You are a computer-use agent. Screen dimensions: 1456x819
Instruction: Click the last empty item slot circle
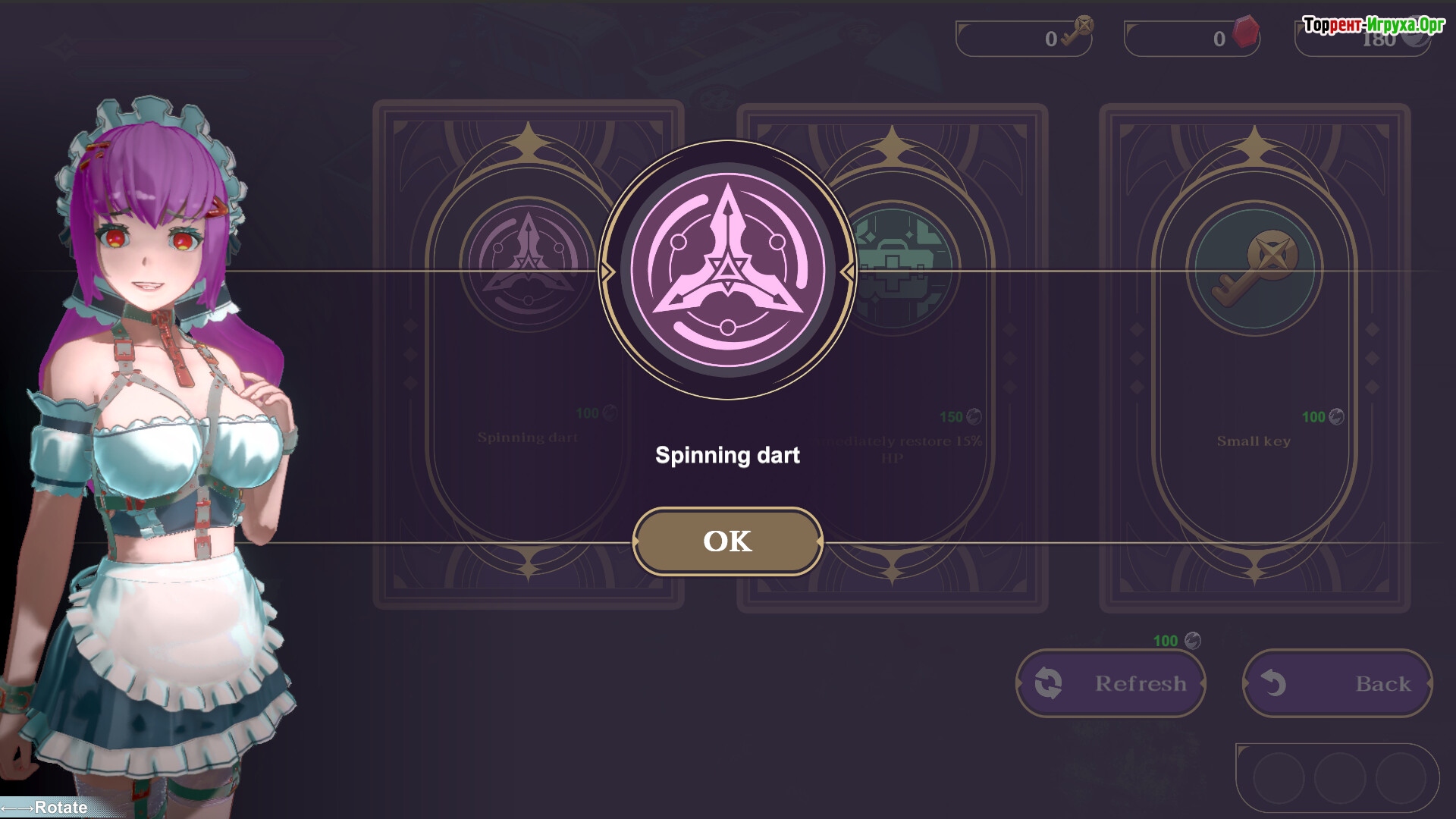(1401, 779)
